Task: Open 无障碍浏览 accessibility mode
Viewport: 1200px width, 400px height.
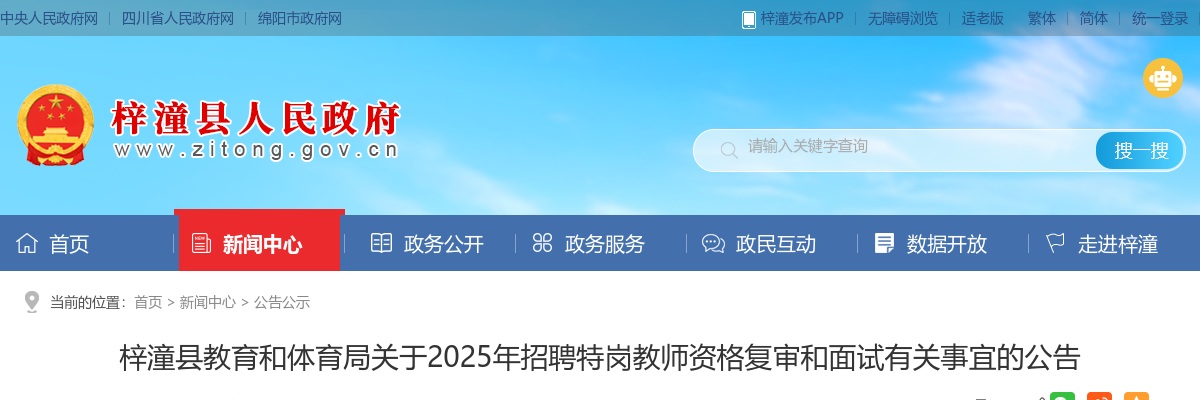Action: pyautogui.click(x=903, y=19)
